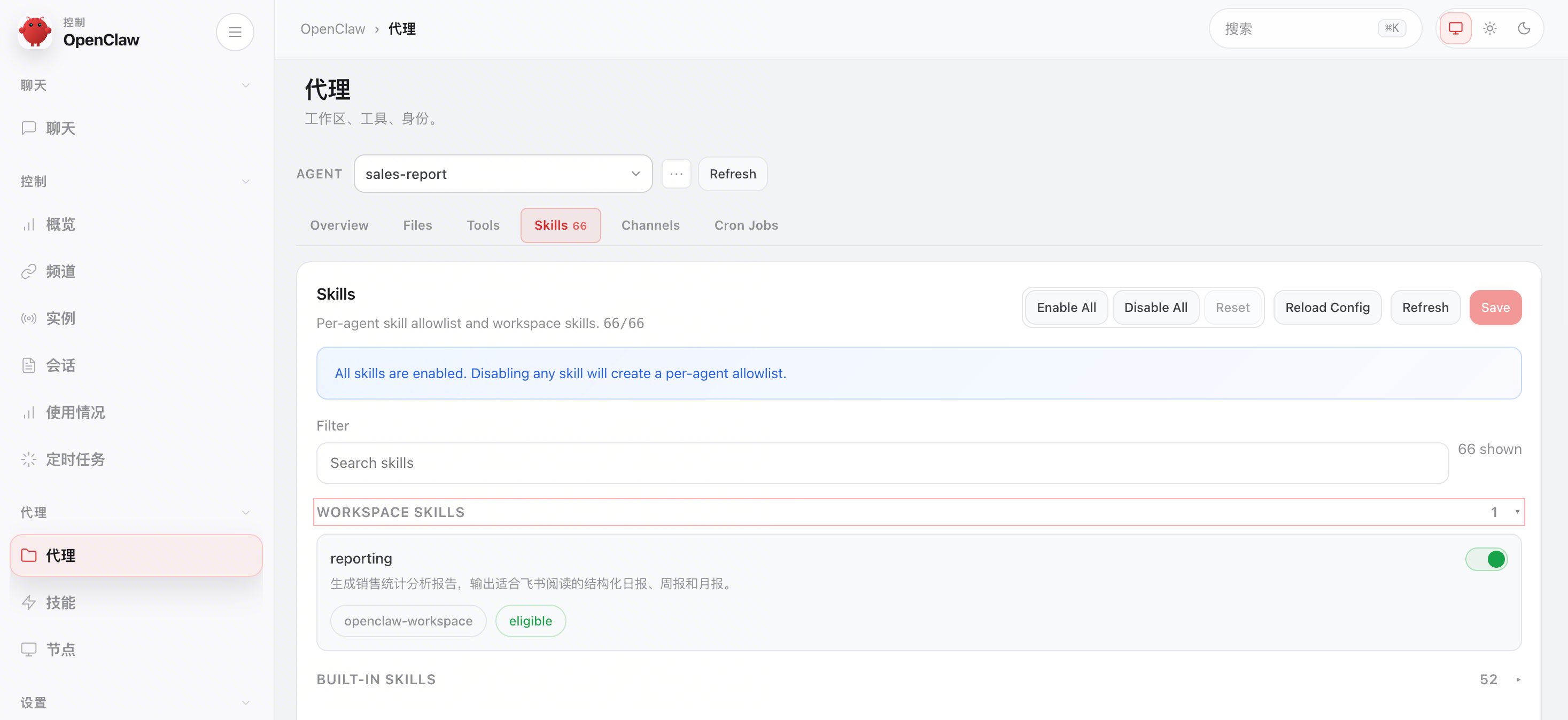Open 节点 monitor icon in sidebar
Screen dimensions: 1568x720
pos(29,649)
